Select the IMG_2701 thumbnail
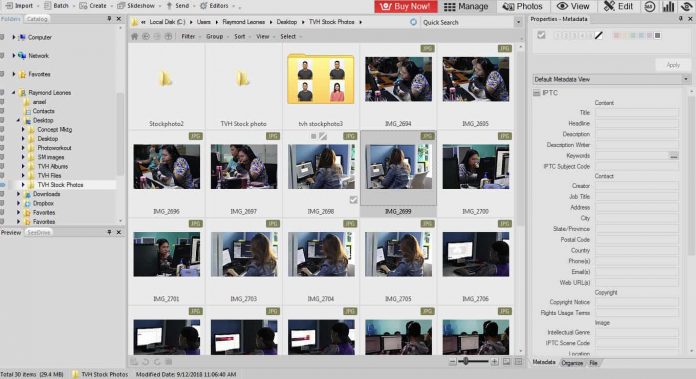Image resolution: width=696 pixels, height=379 pixels. point(166,261)
